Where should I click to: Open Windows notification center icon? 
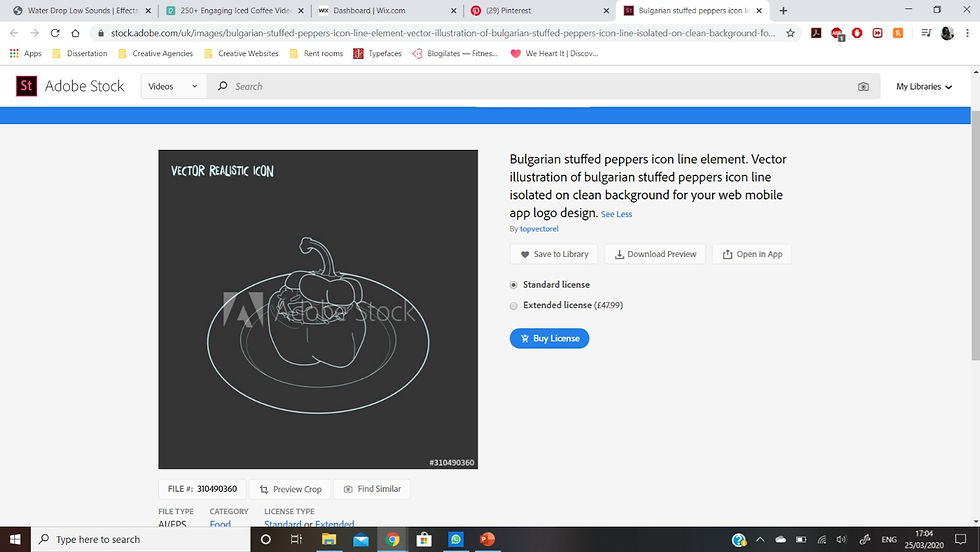click(x=961, y=539)
